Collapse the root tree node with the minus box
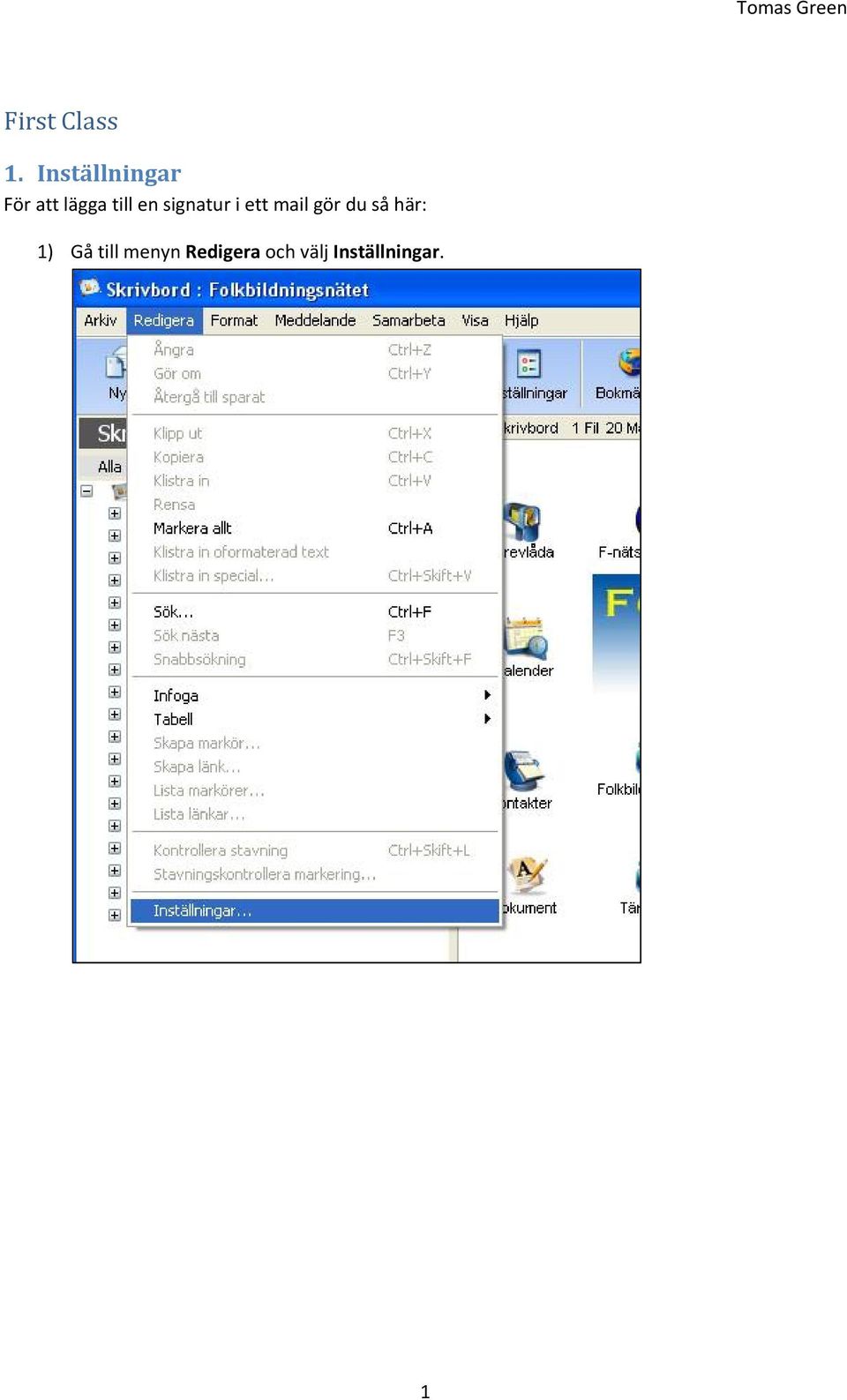 [x=86, y=490]
